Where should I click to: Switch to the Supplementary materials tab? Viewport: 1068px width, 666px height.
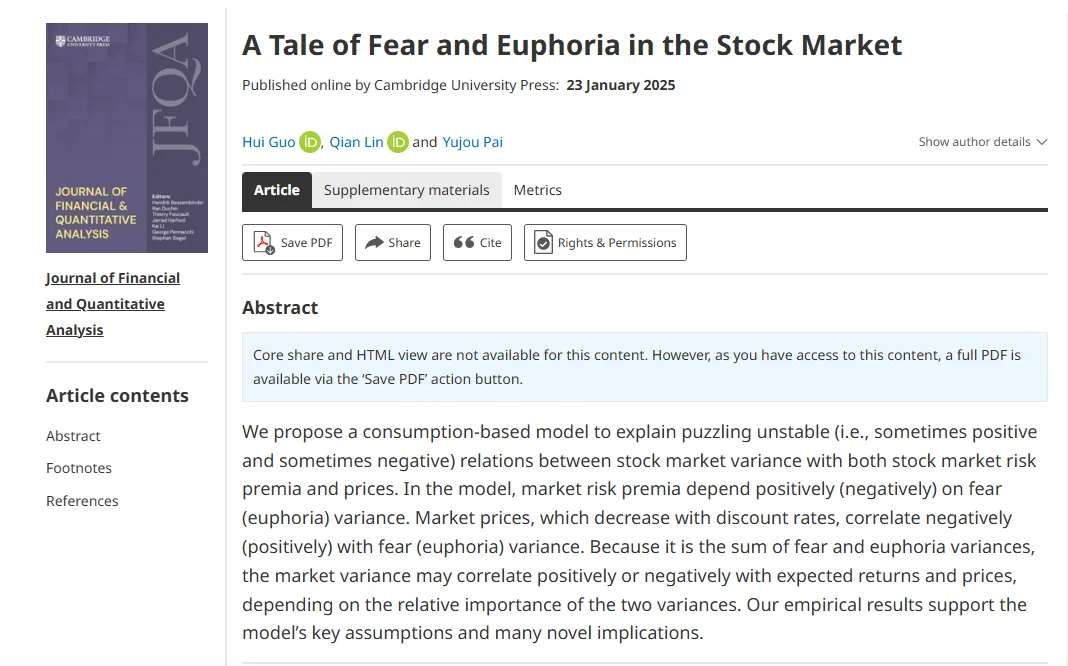pos(406,190)
